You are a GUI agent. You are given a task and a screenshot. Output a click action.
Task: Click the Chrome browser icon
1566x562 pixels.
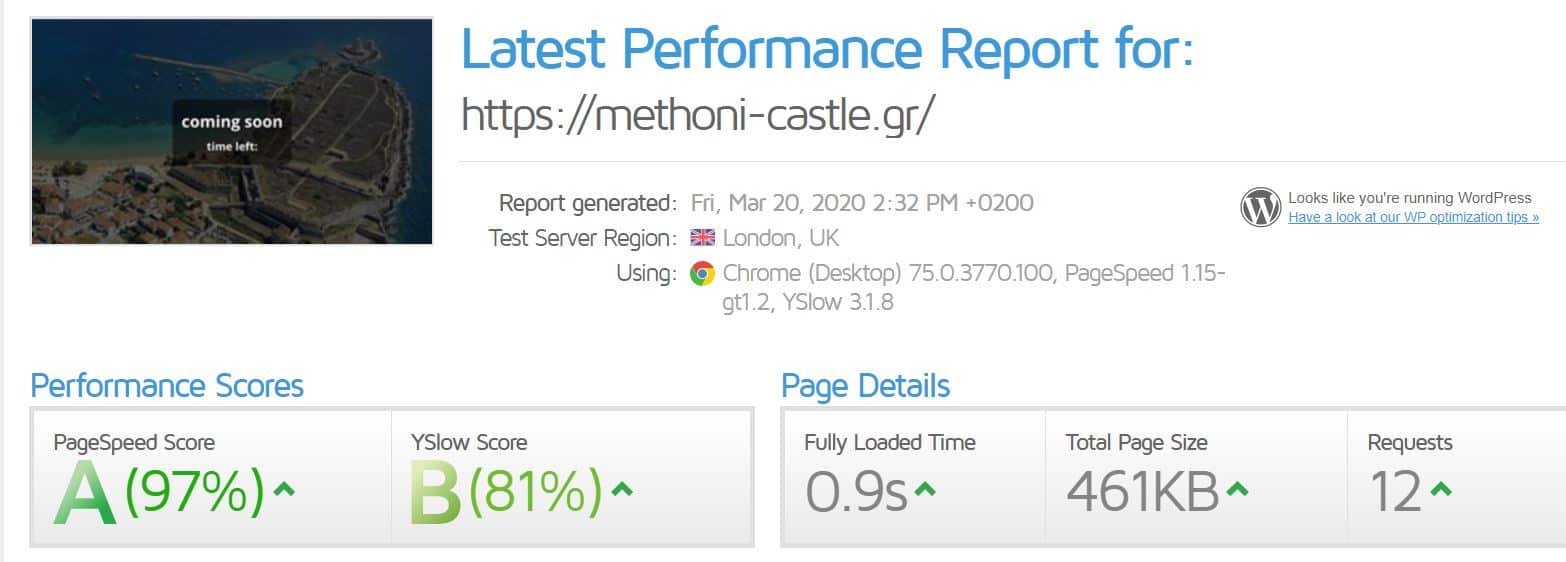tap(702, 273)
